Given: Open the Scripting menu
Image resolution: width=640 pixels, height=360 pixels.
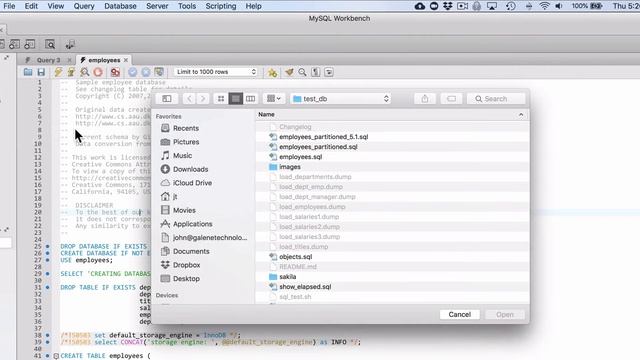Looking at the screenshot, I should [221, 6].
